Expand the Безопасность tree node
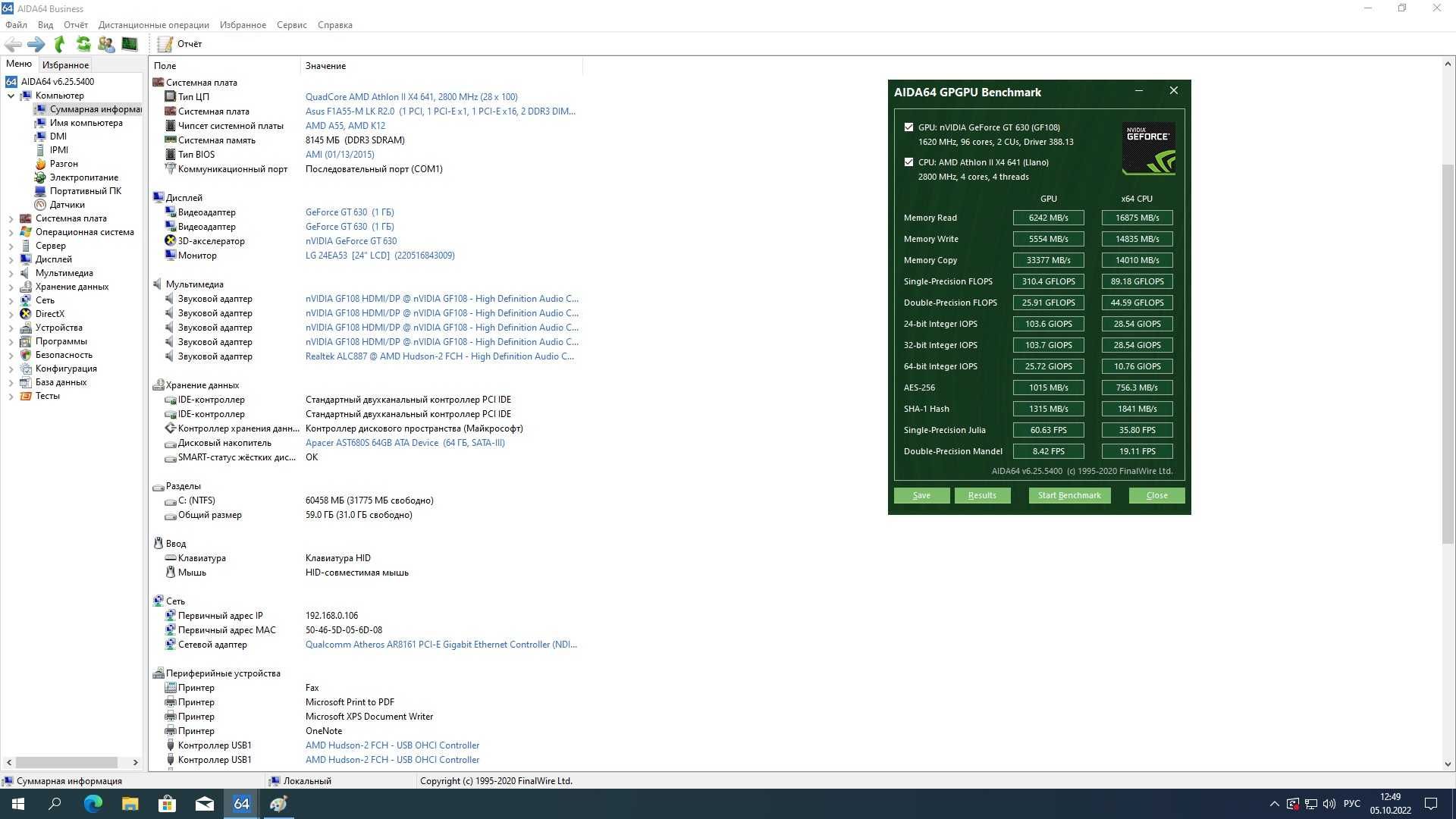The height and width of the screenshot is (819, 1456). [11, 355]
